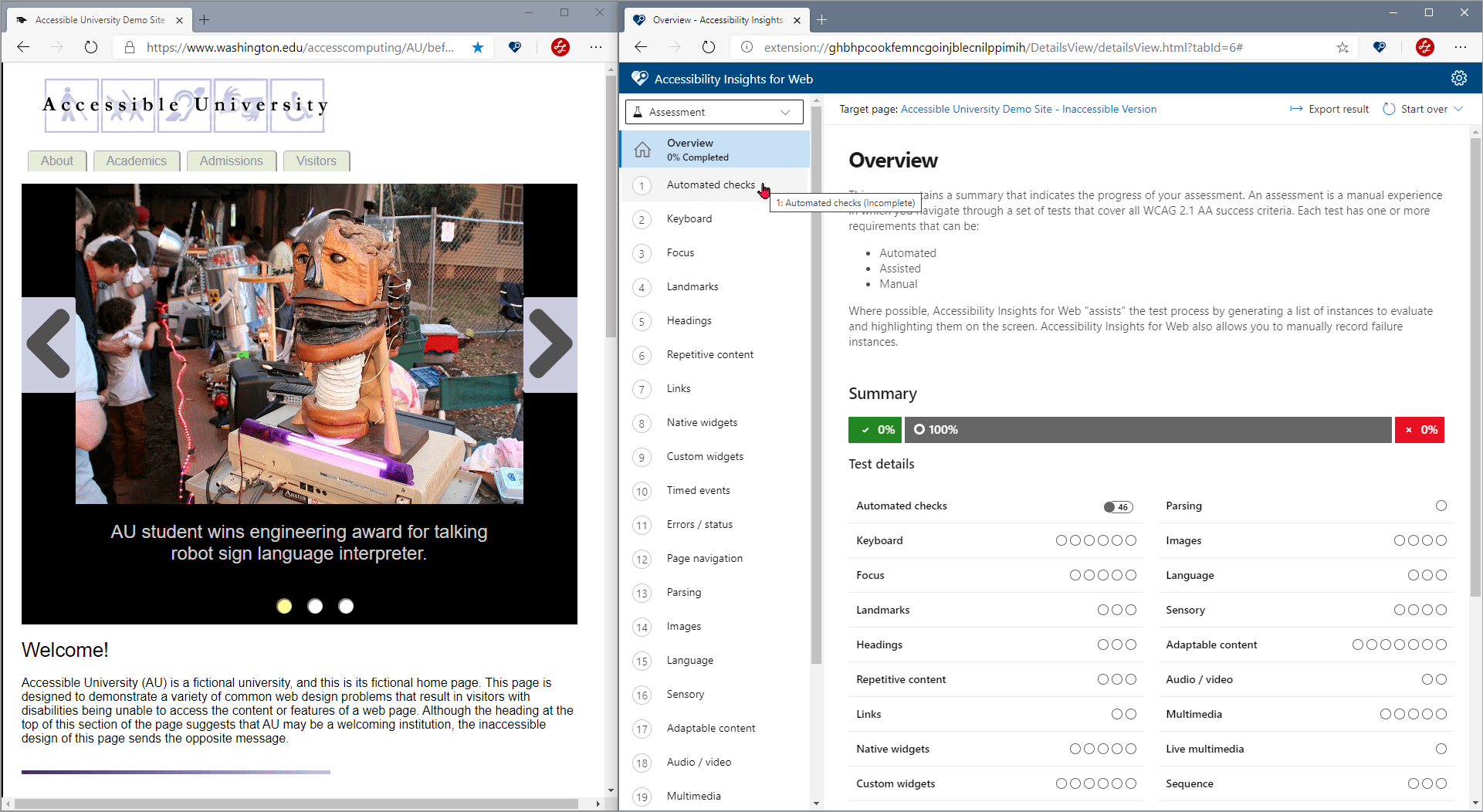Open the browser overflow menu
Image resolution: width=1483 pixels, height=812 pixels.
[596, 47]
